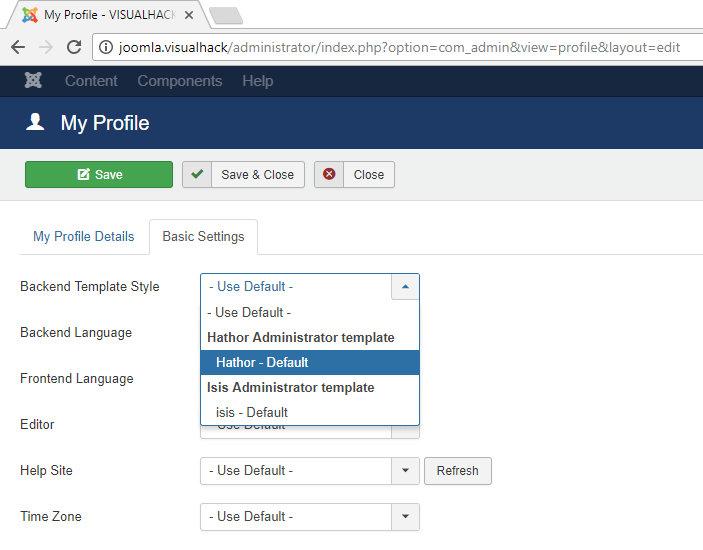Collapse the Backend Template Style dropdown arrow
The width and height of the screenshot is (703, 550).
(405, 286)
